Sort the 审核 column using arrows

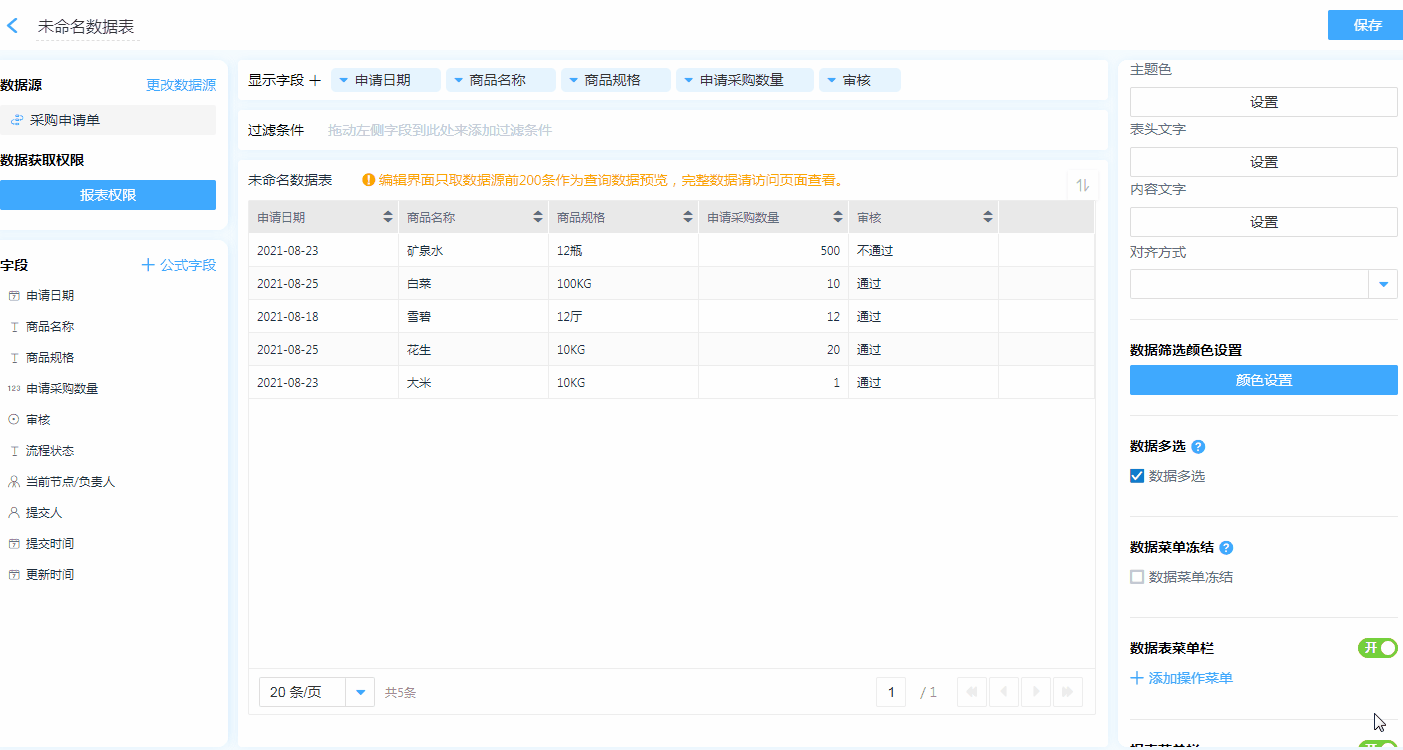point(988,217)
